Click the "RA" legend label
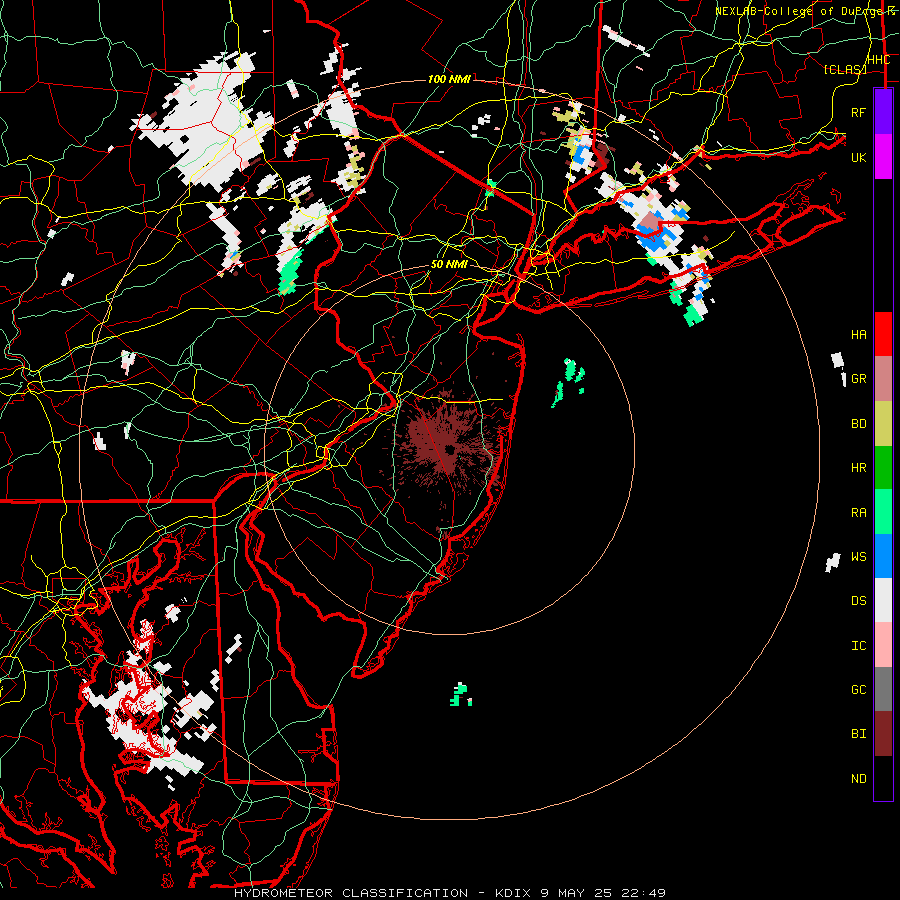 coord(858,513)
